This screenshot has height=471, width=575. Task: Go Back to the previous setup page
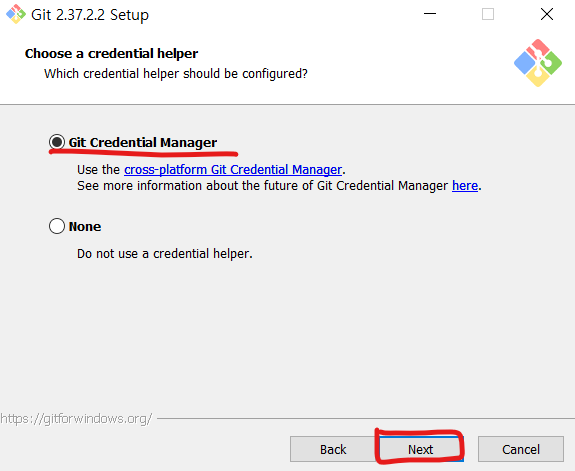333,449
